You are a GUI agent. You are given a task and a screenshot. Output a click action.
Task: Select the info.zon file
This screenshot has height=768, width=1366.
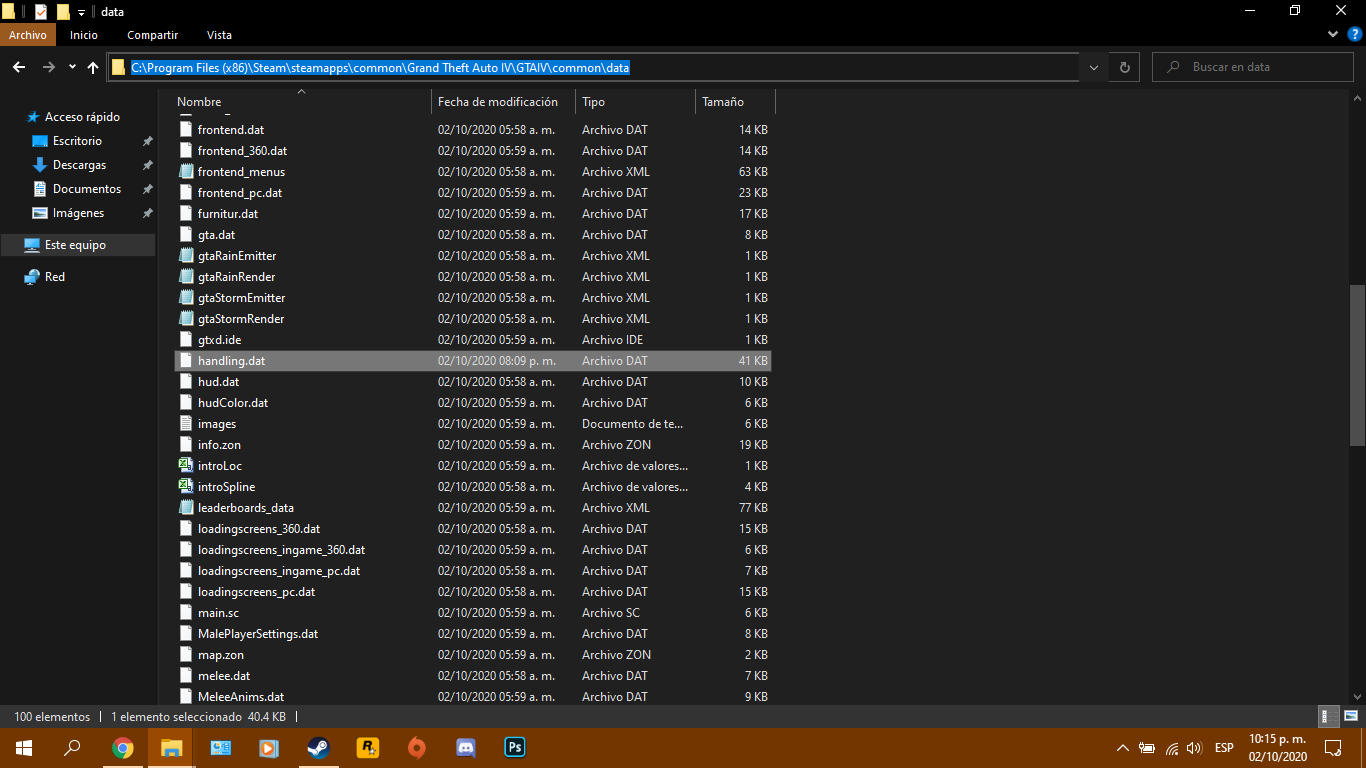point(473,445)
